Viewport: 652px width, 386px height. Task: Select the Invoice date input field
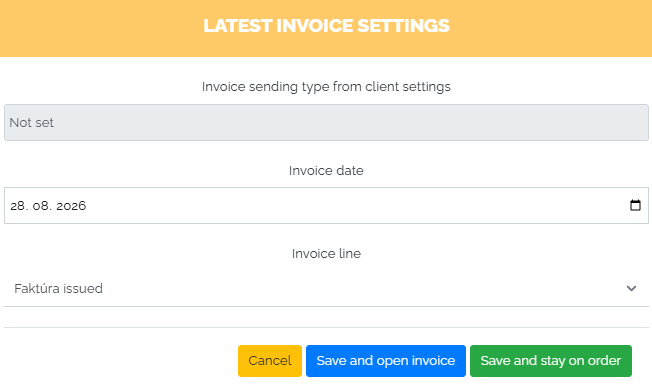[326, 205]
